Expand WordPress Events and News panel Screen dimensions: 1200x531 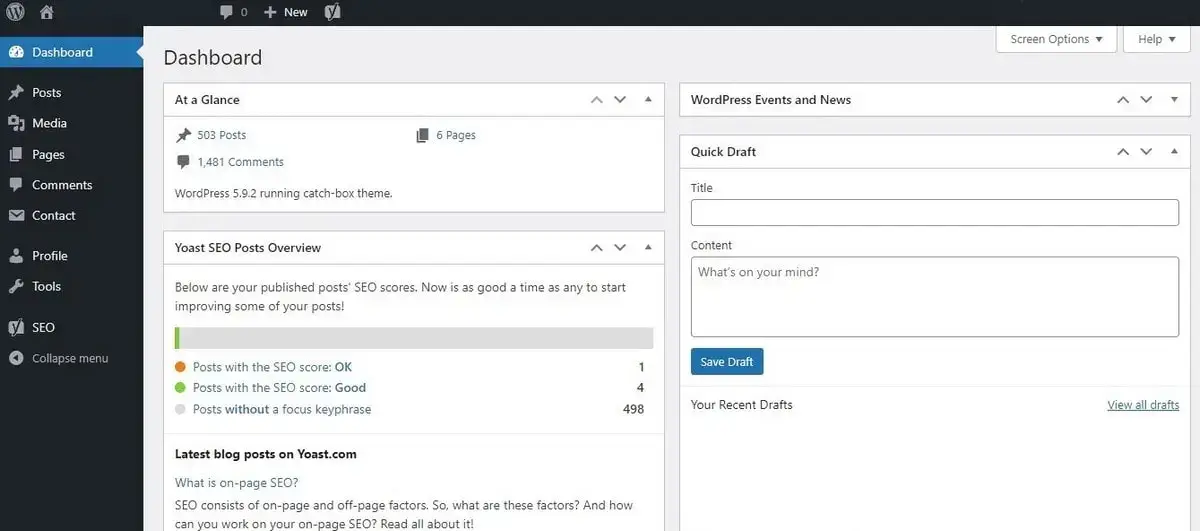tap(1173, 100)
